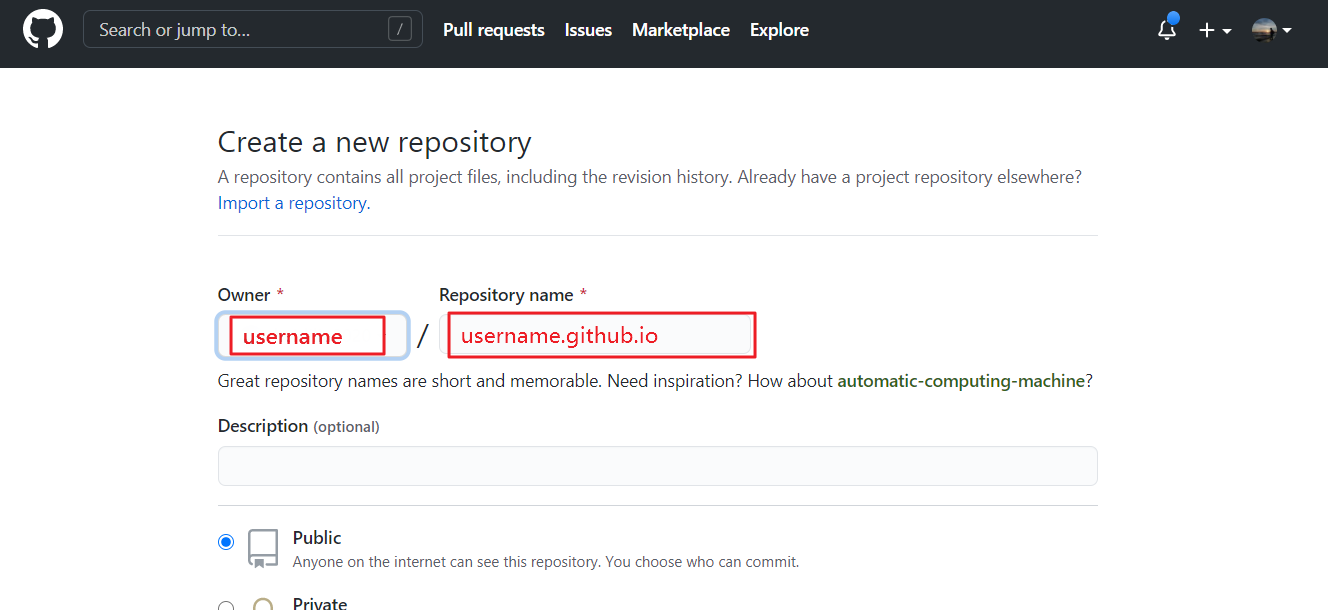This screenshot has width=1328, height=610.
Task: Select the Public radio button
Action: 226,542
